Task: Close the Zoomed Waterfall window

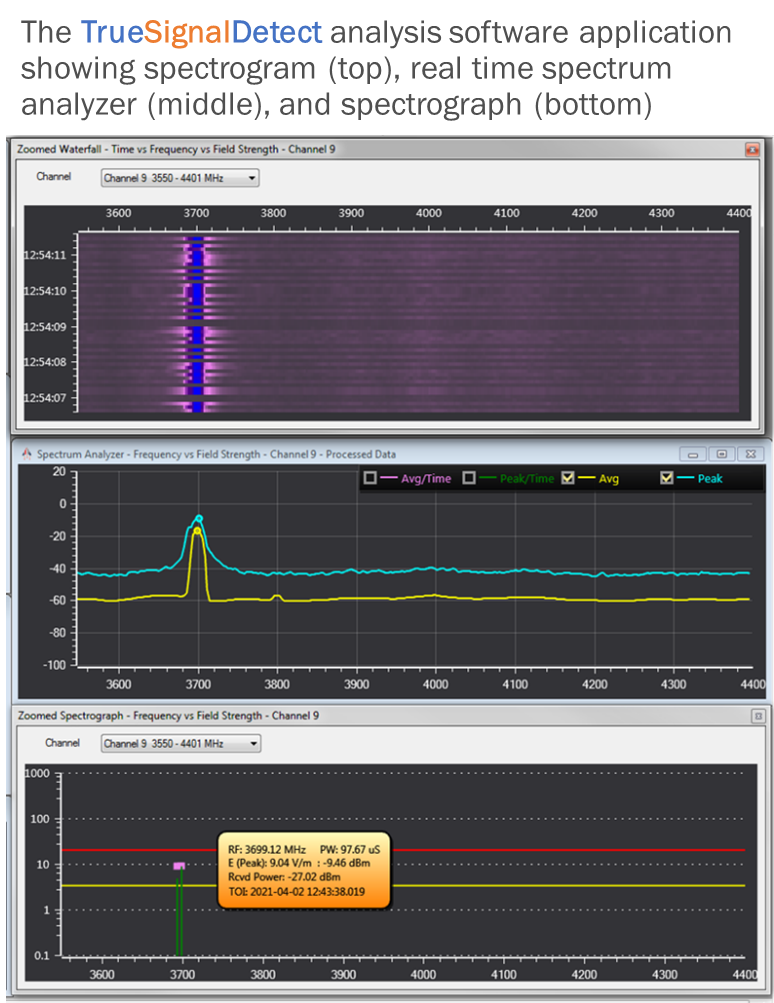Action: point(752,149)
